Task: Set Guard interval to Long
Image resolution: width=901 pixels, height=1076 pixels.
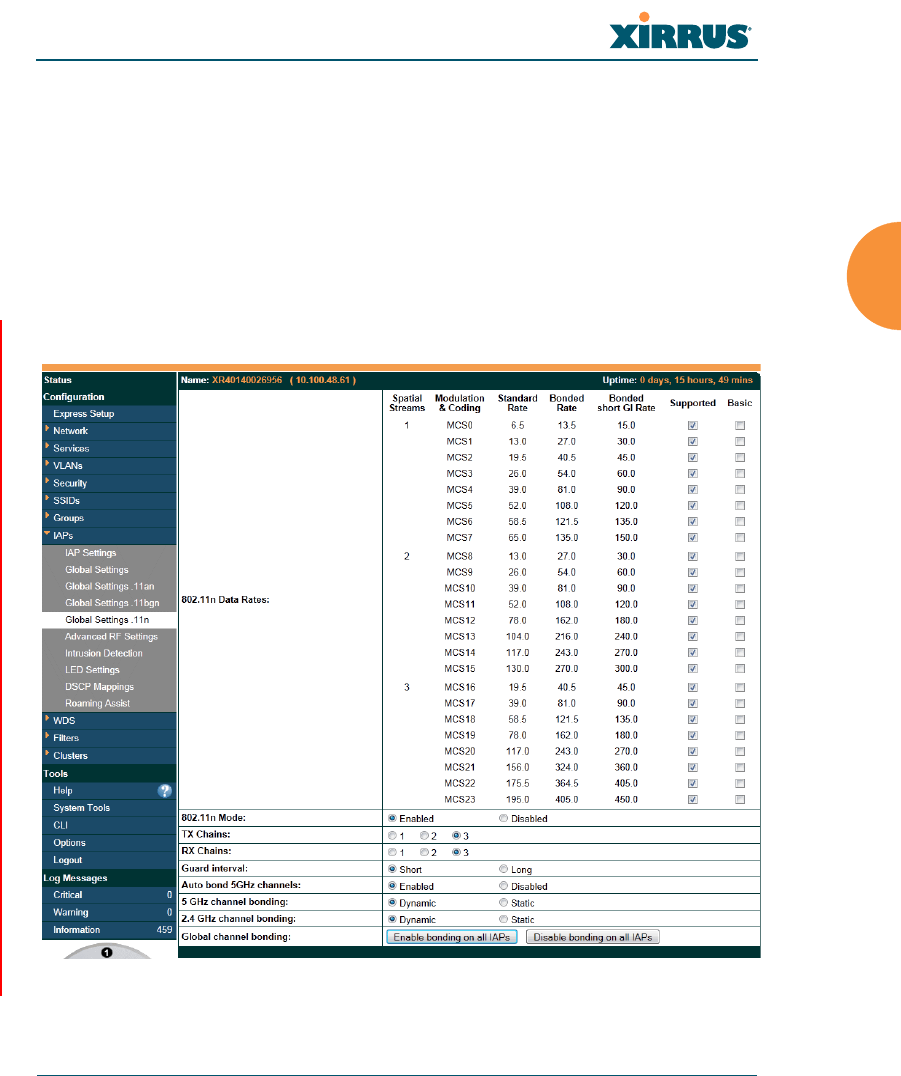Action: click(504, 869)
